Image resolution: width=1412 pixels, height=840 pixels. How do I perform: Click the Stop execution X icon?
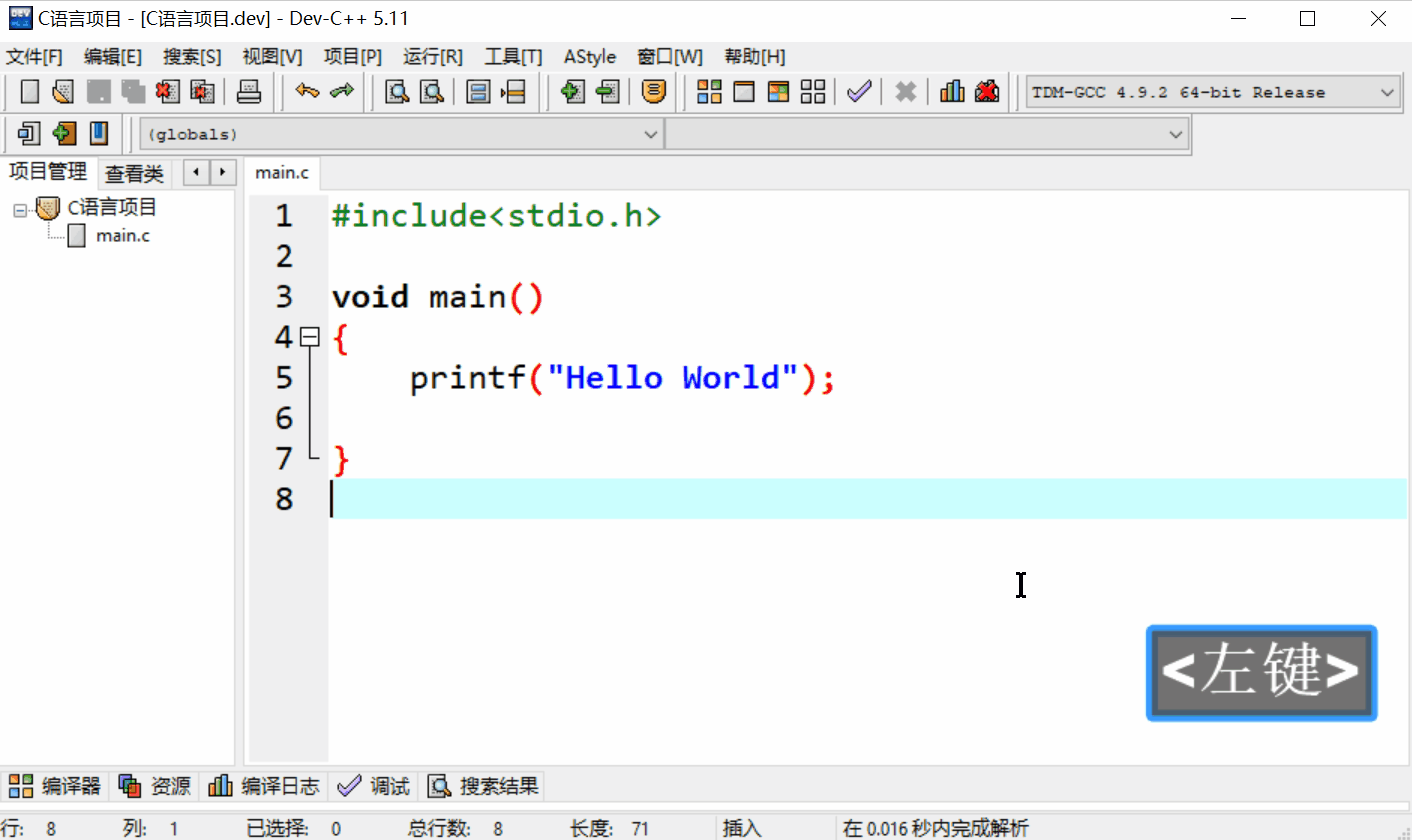point(905,92)
